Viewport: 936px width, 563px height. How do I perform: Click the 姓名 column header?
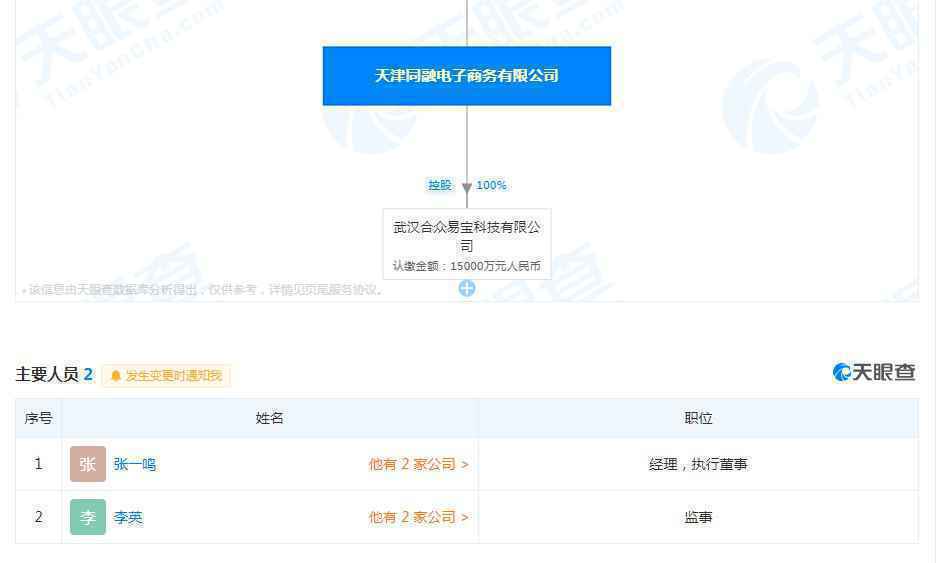pyautogui.click(x=269, y=418)
